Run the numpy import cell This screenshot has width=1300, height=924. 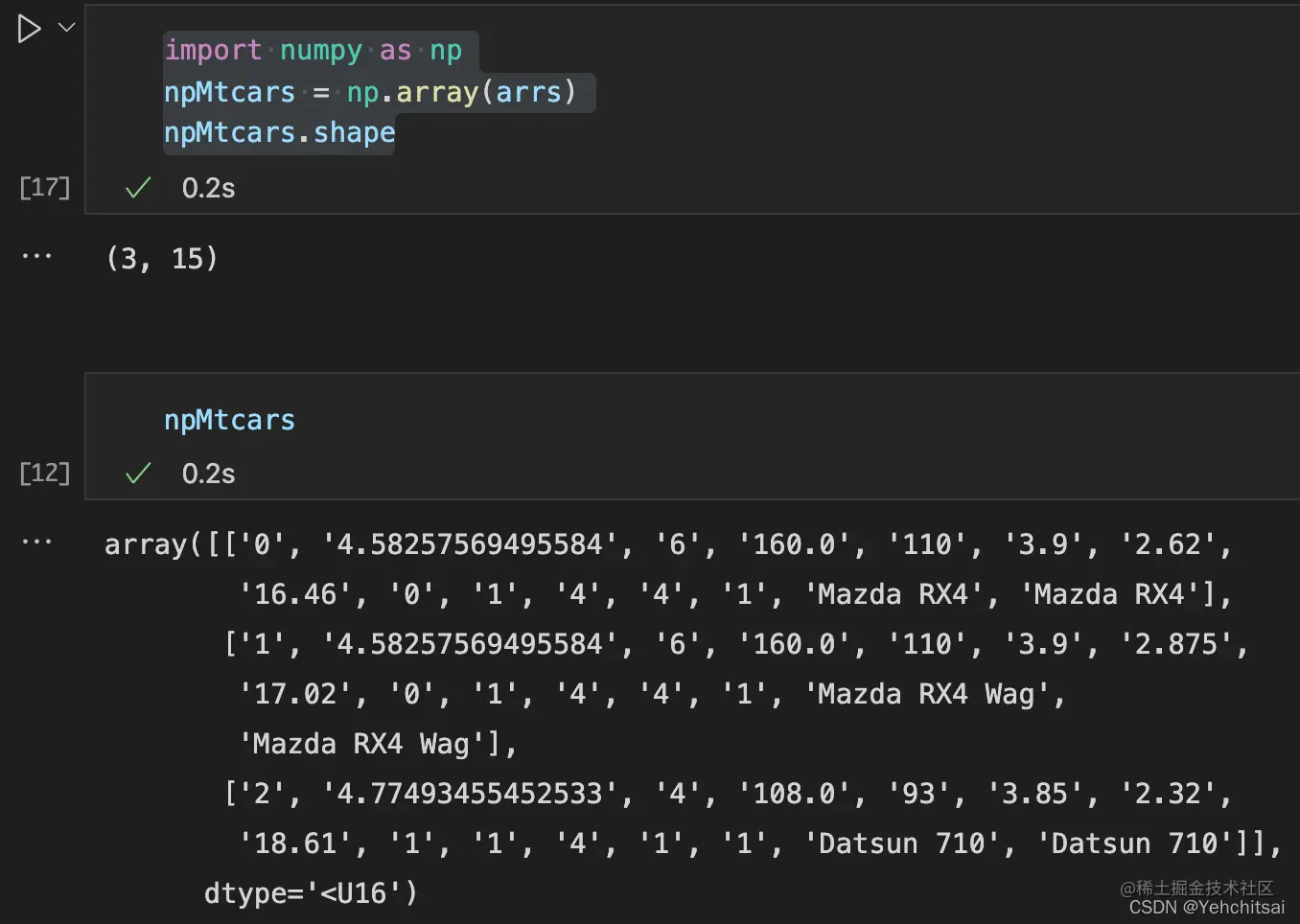tap(29, 29)
